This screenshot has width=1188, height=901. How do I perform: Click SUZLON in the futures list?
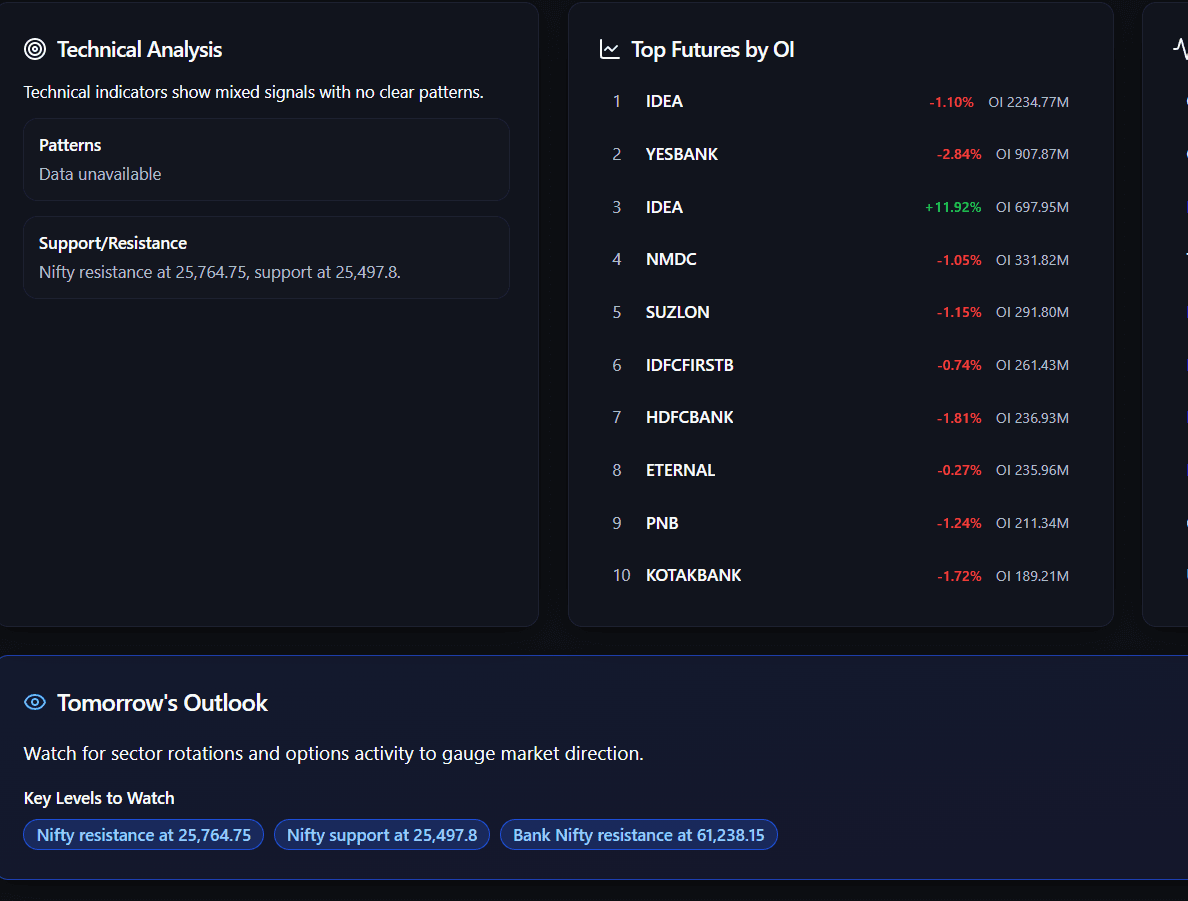(677, 312)
